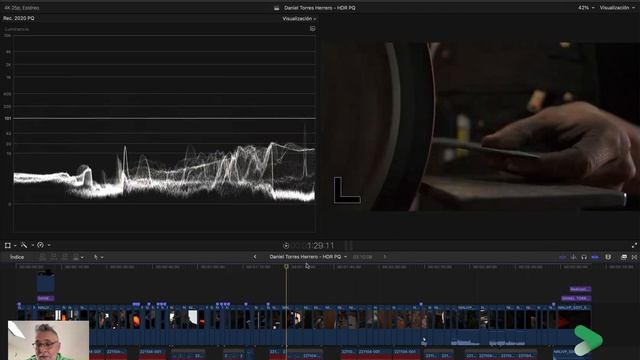Click the playhead marker on the timeline ruler
Viewport: 640px width, 360px height.
coord(287,266)
